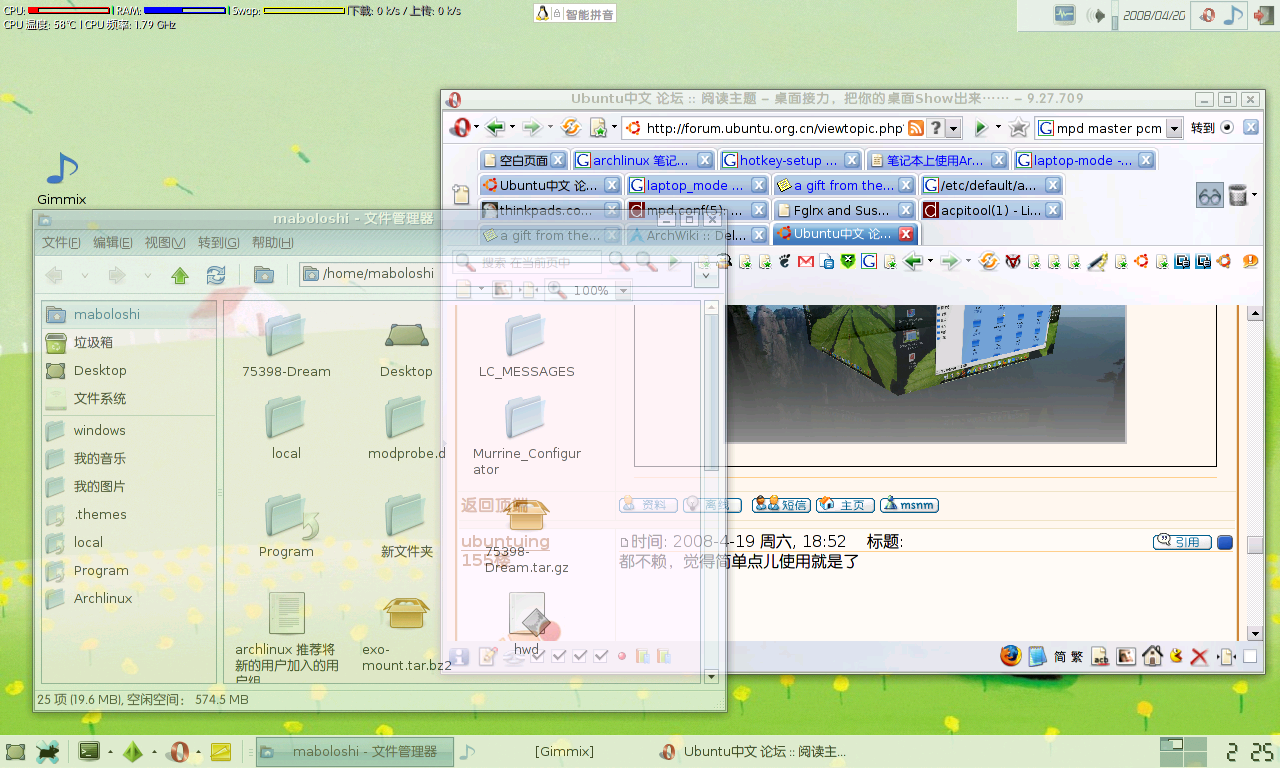Click the browser page vertical scrollbar thumb
This screenshot has width=1280, height=768.
tap(1254, 545)
